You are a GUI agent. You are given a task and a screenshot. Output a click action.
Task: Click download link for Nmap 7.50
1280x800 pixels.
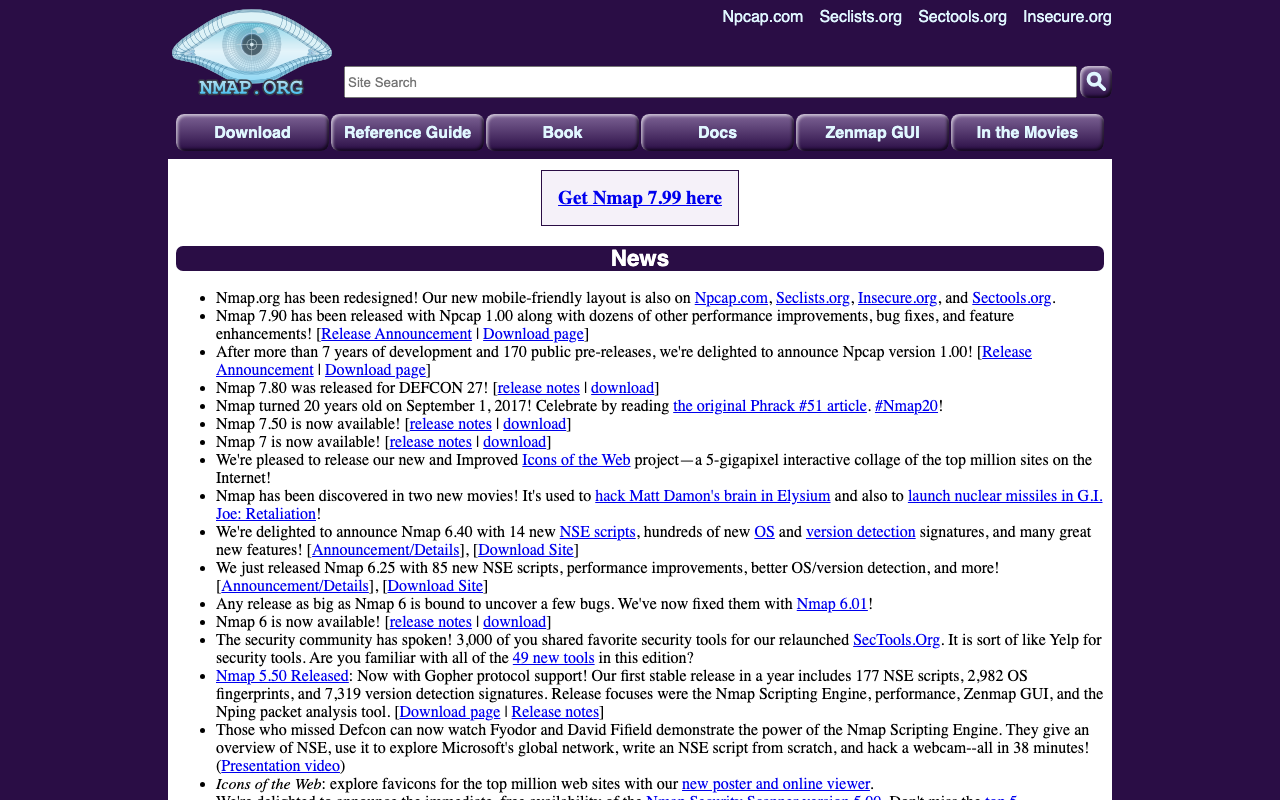click(534, 424)
